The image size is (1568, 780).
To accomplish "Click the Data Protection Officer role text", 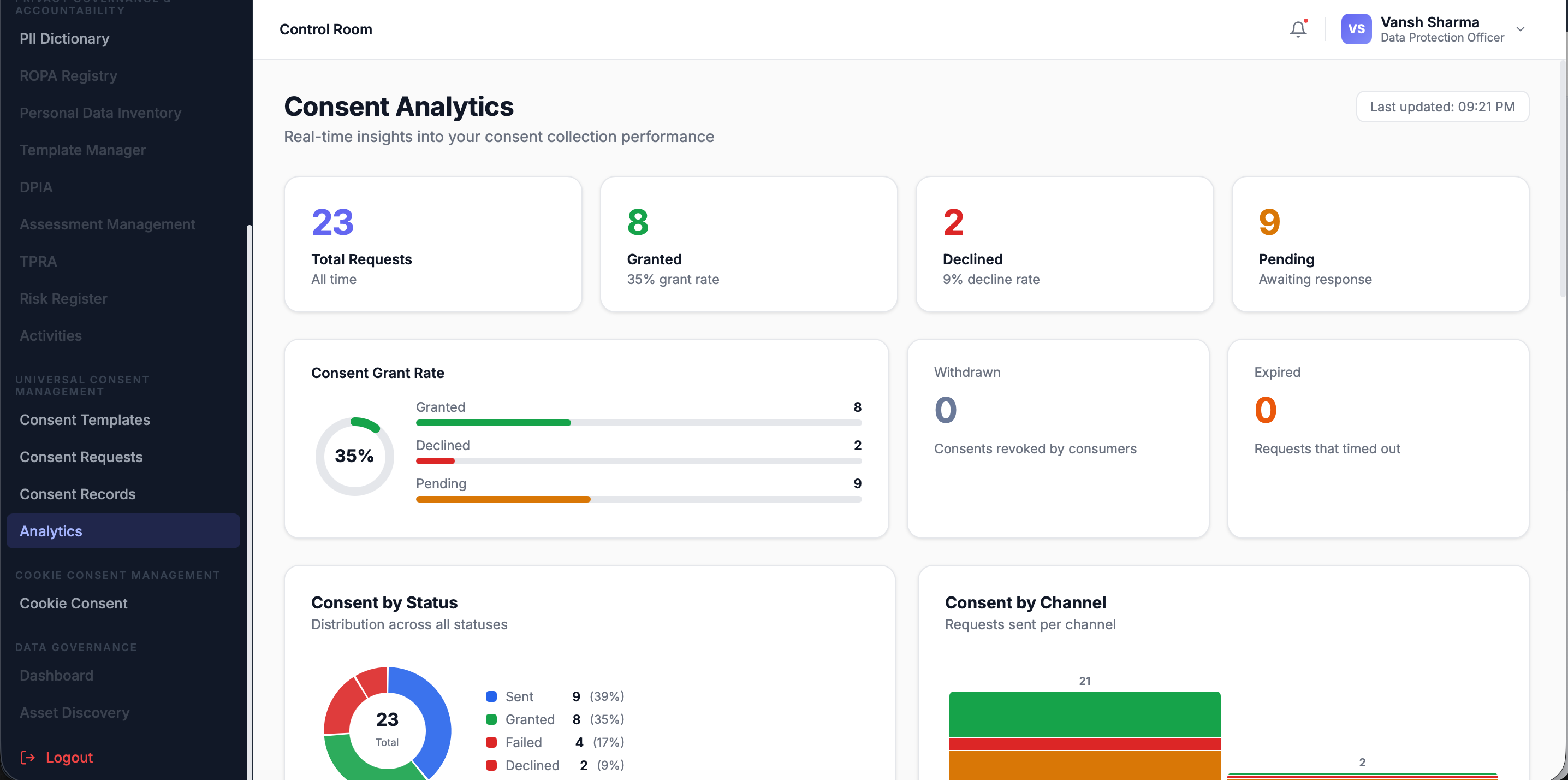I will (1442, 38).
